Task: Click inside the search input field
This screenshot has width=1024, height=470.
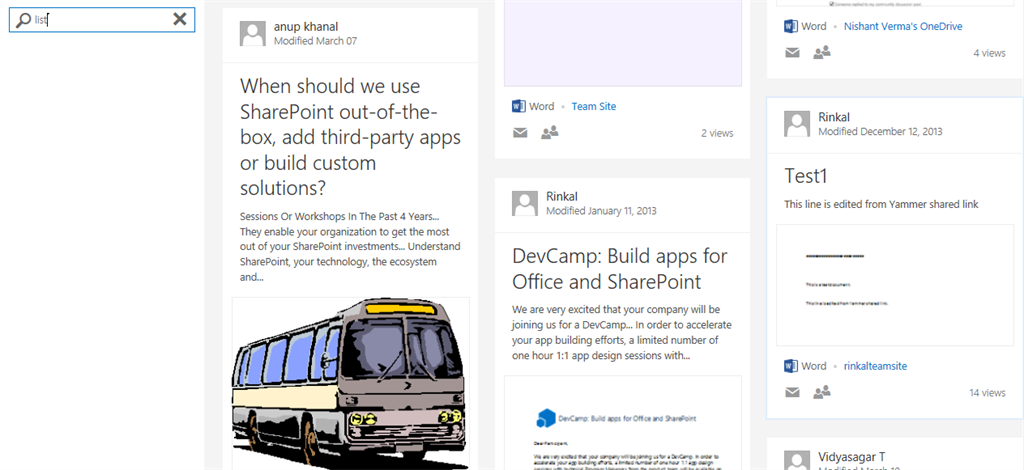Action: click(x=100, y=19)
